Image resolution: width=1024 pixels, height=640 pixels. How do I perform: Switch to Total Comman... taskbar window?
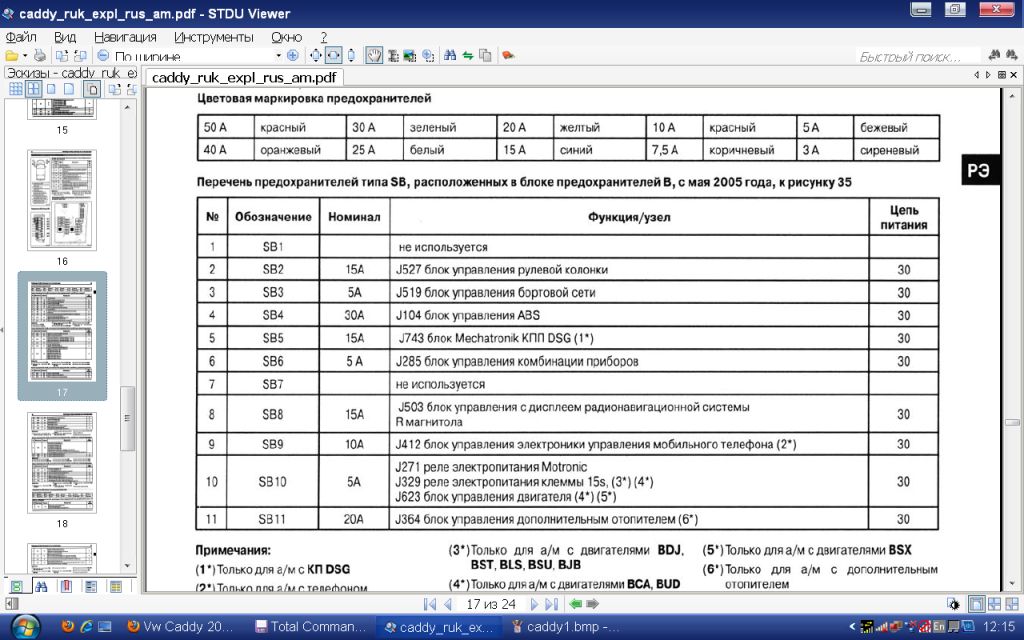coord(312,627)
